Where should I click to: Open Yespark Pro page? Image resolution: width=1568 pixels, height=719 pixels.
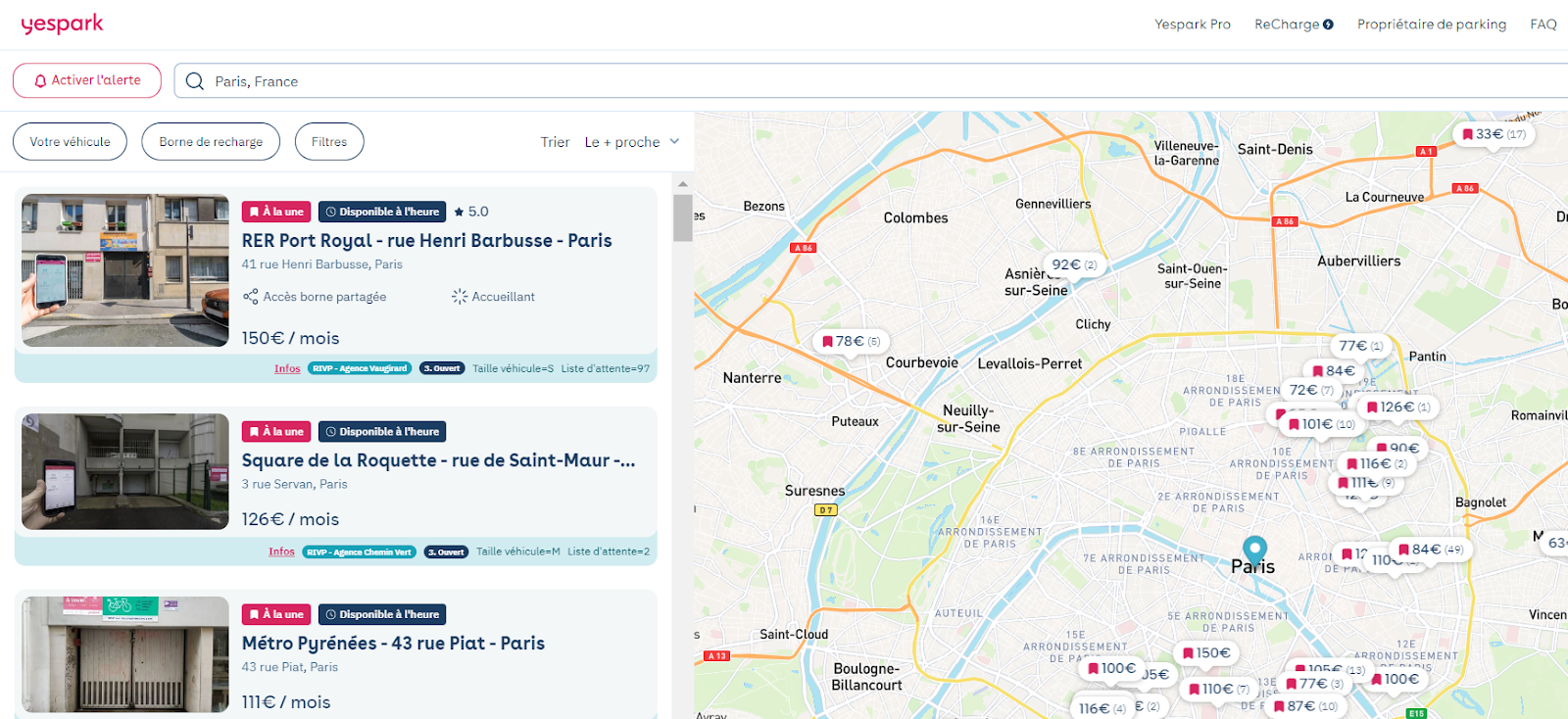point(1192,24)
